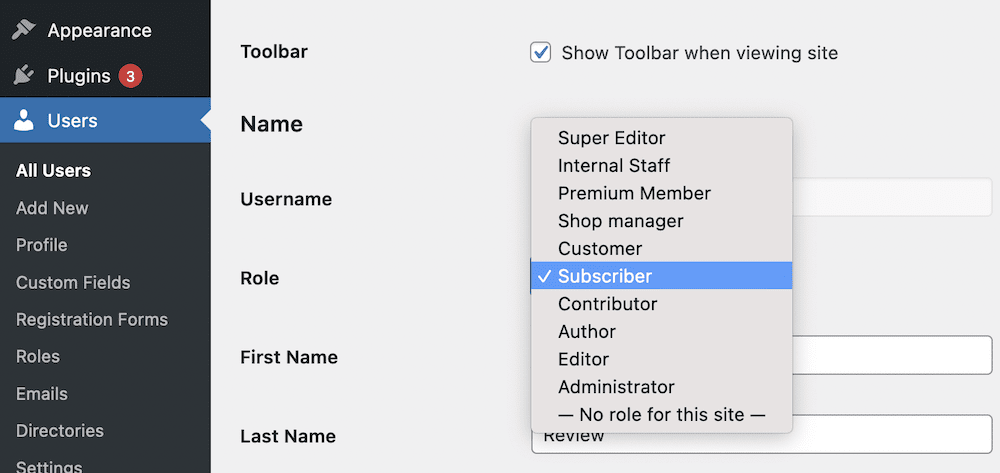1000x473 pixels.
Task: Go to Custom Fields submenu
Action: (x=73, y=282)
